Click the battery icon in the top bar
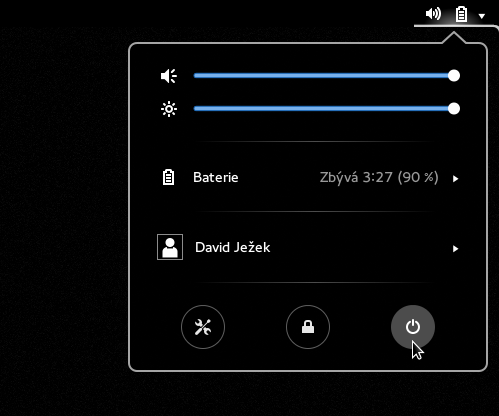Screen dimensions: 499x416 pos(461,14)
